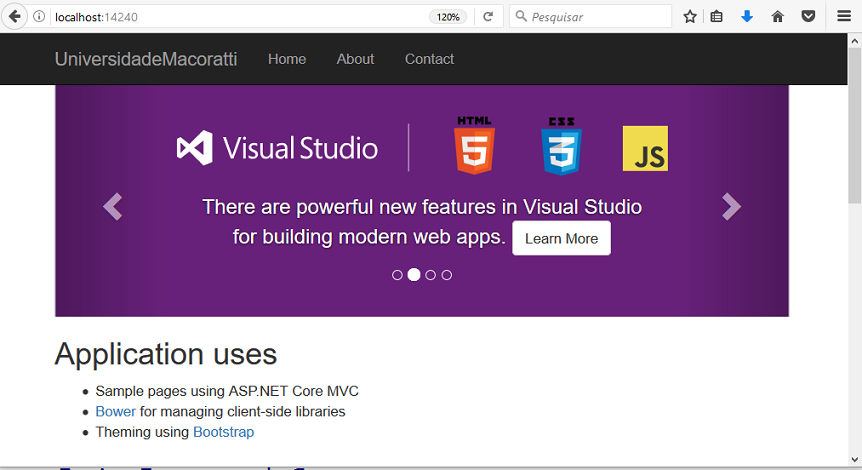Click the JS logo in carousel
Image resolution: width=862 pixels, height=470 pixels.
[x=645, y=148]
